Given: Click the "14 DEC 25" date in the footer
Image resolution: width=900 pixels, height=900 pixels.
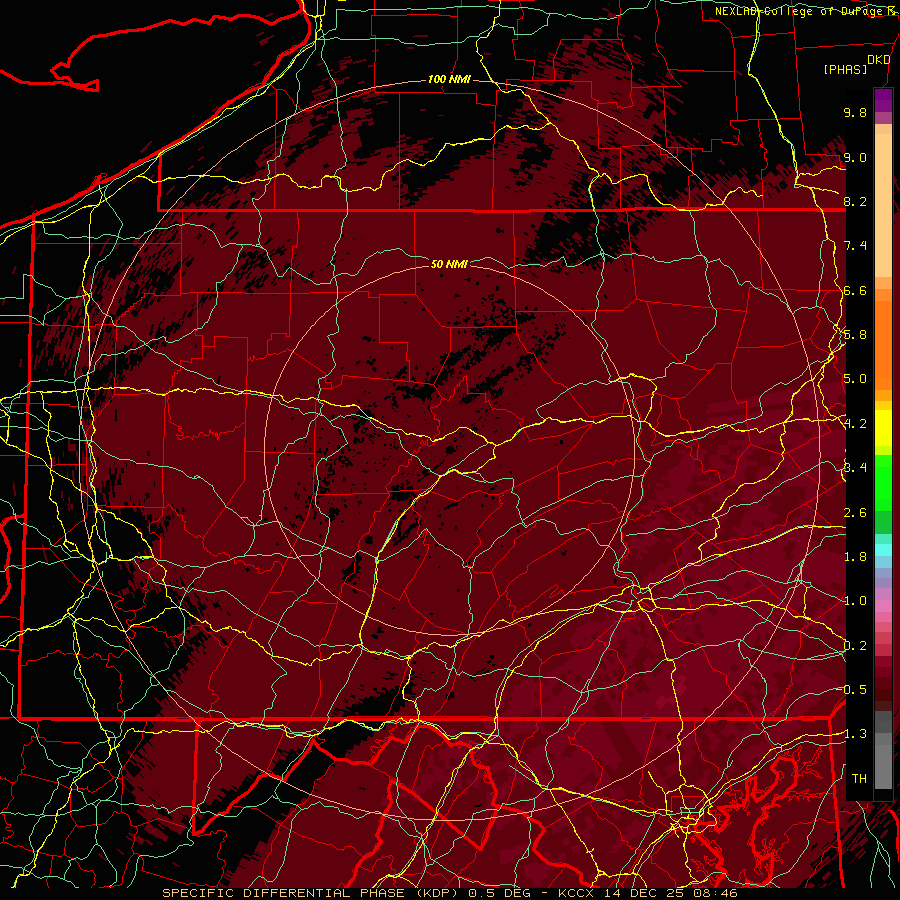Looking at the screenshot, I should click(646, 893).
